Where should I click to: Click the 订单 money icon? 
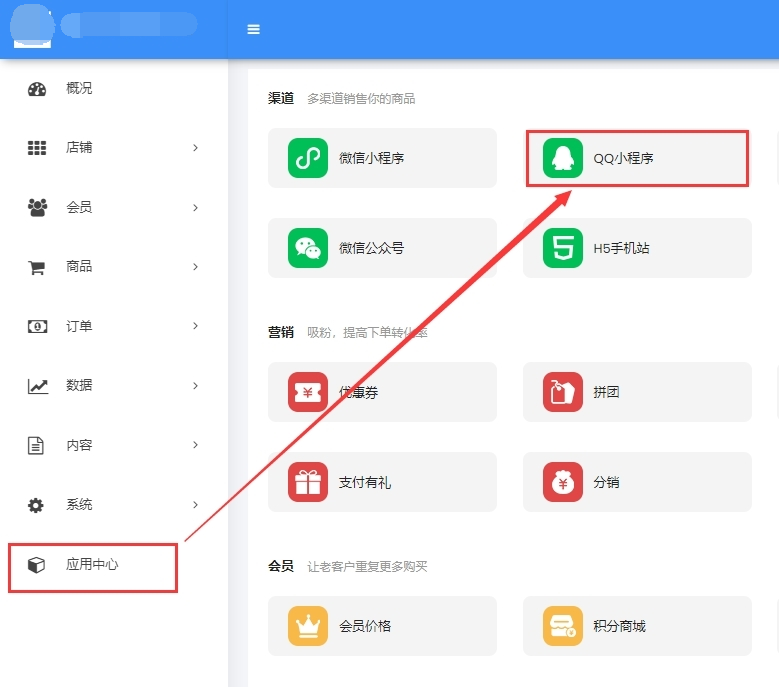[37, 326]
